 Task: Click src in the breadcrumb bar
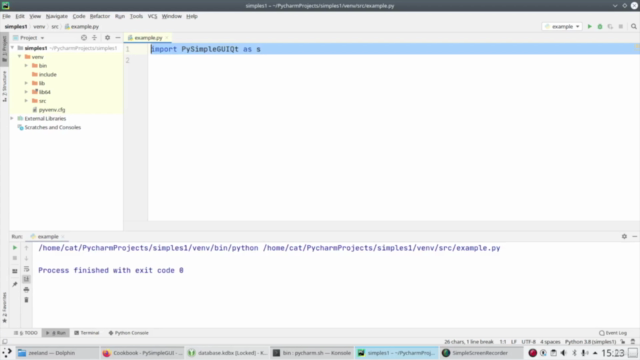point(55,27)
